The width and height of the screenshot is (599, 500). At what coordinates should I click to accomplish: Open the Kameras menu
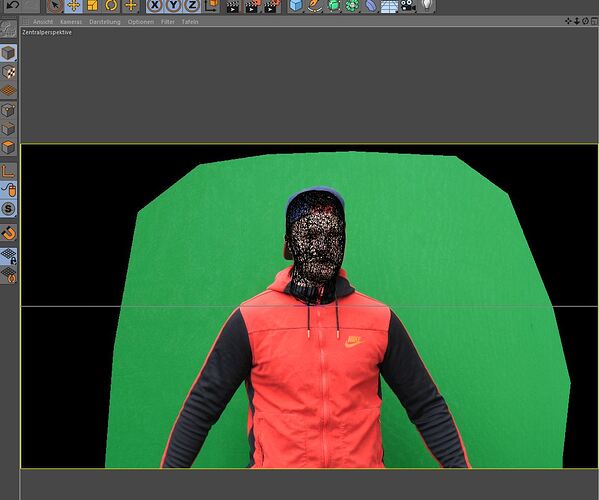pyautogui.click(x=71, y=22)
